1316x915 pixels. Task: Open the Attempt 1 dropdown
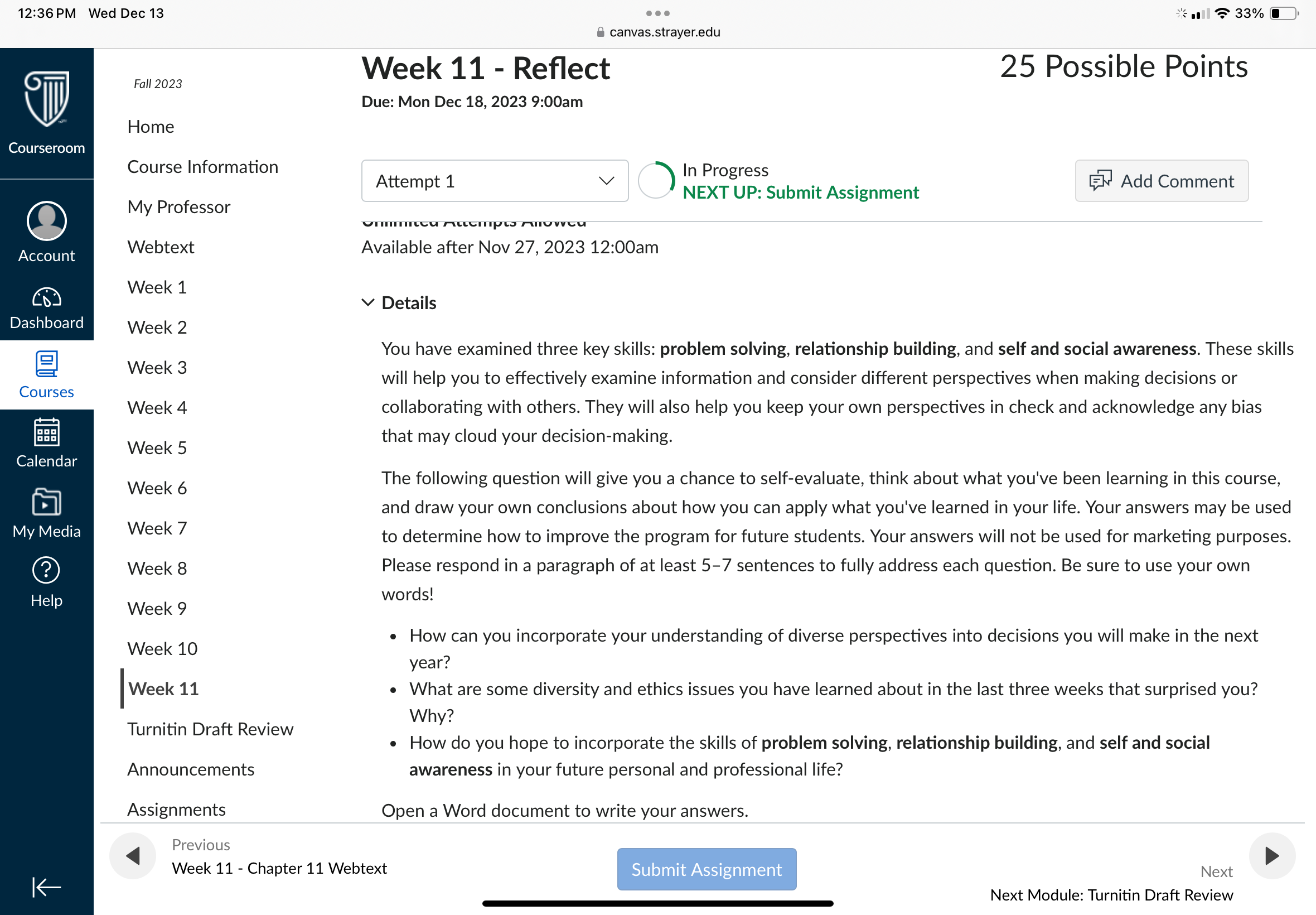tap(495, 181)
